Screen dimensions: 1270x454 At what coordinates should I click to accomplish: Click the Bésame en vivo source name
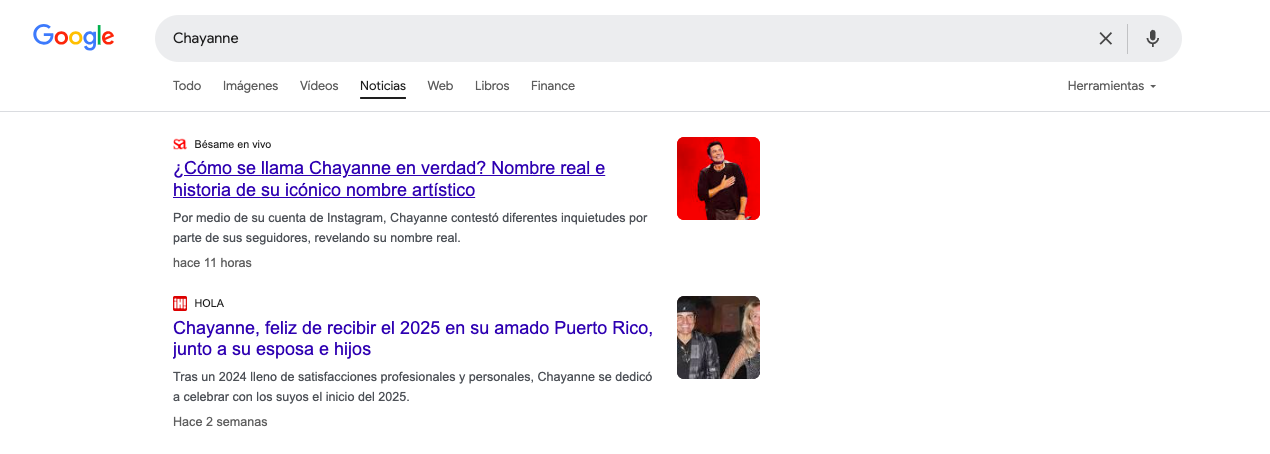(x=232, y=144)
